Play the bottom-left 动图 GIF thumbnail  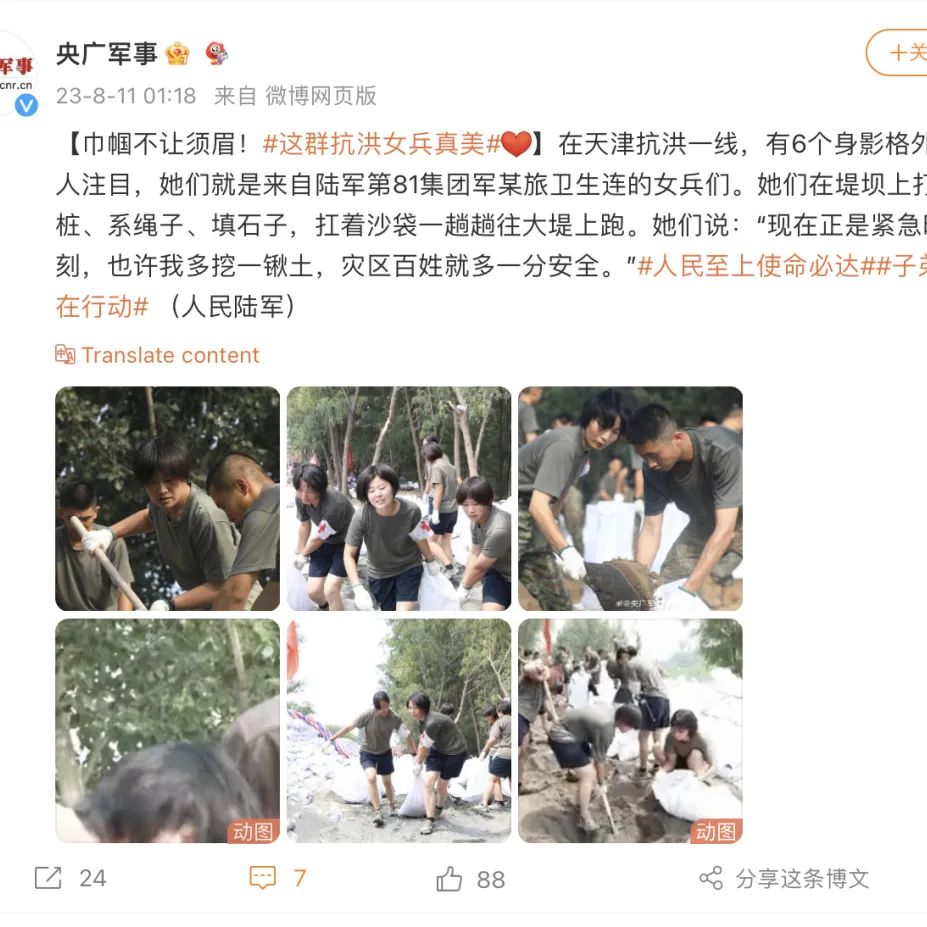167,731
